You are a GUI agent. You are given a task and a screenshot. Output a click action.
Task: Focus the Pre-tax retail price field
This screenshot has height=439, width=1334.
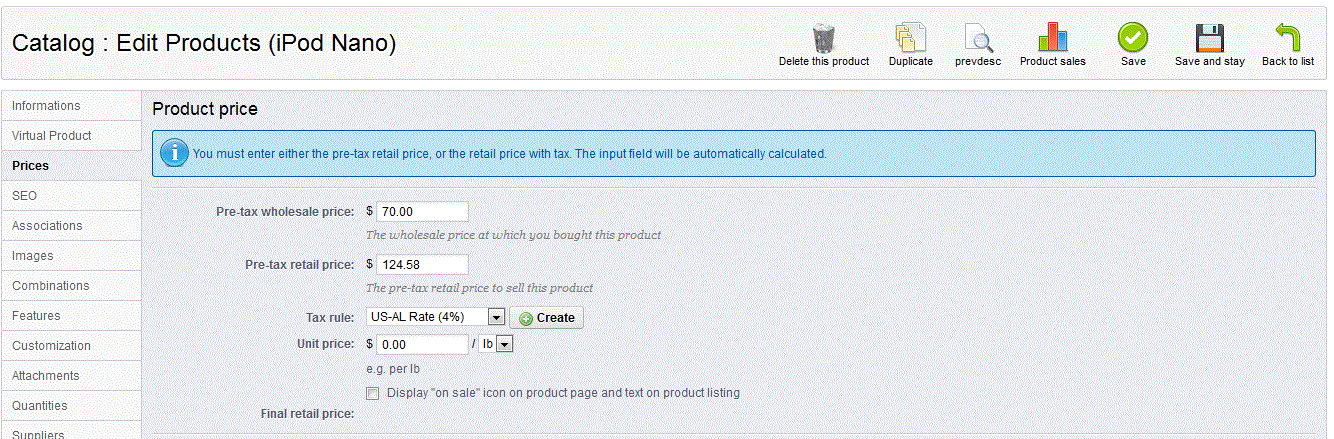point(422,264)
